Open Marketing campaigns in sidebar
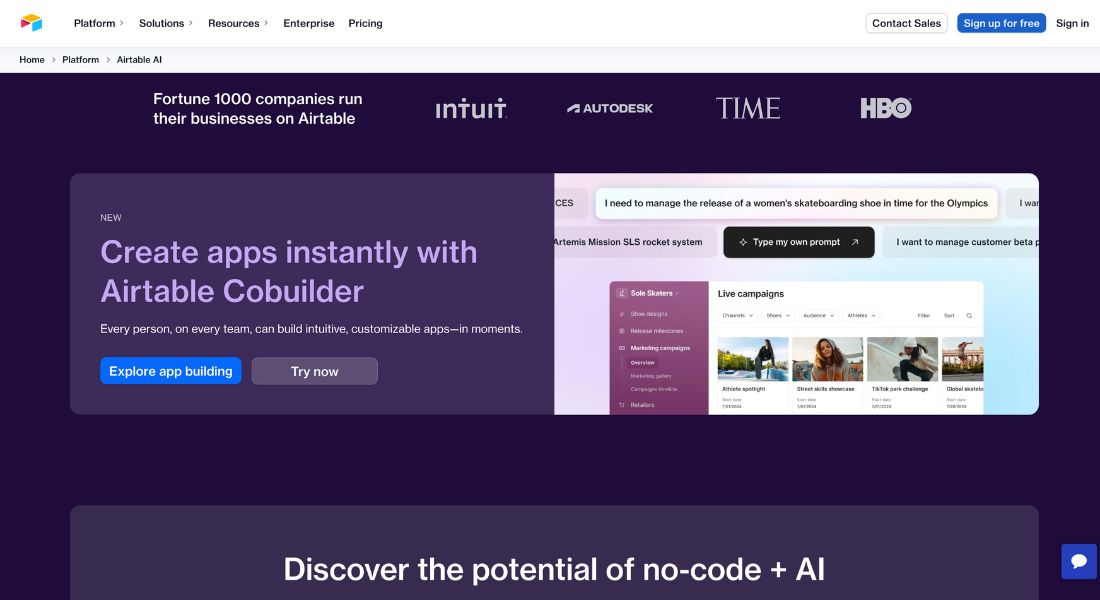The image size is (1100, 600). 659,348
